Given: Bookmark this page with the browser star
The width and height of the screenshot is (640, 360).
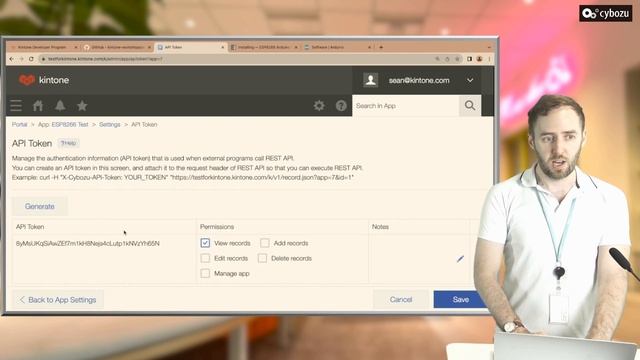Looking at the screenshot, I should point(457,59).
